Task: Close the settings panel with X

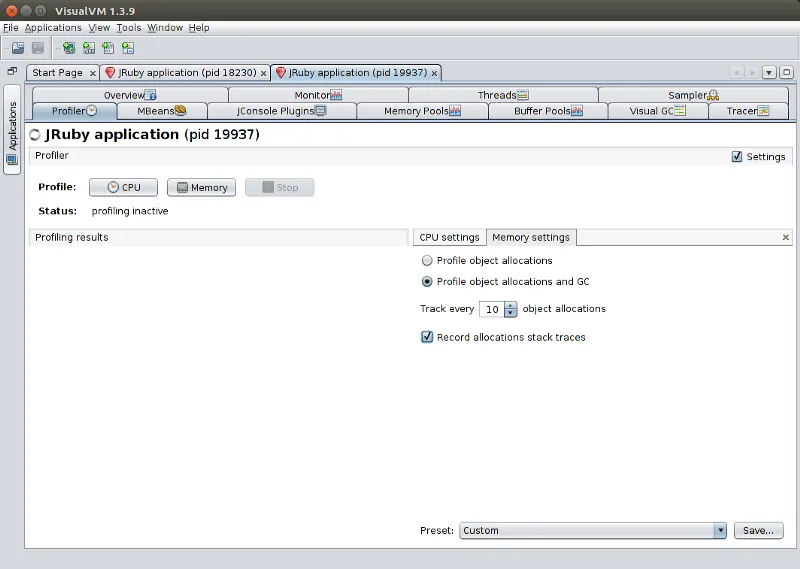Action: [x=786, y=237]
